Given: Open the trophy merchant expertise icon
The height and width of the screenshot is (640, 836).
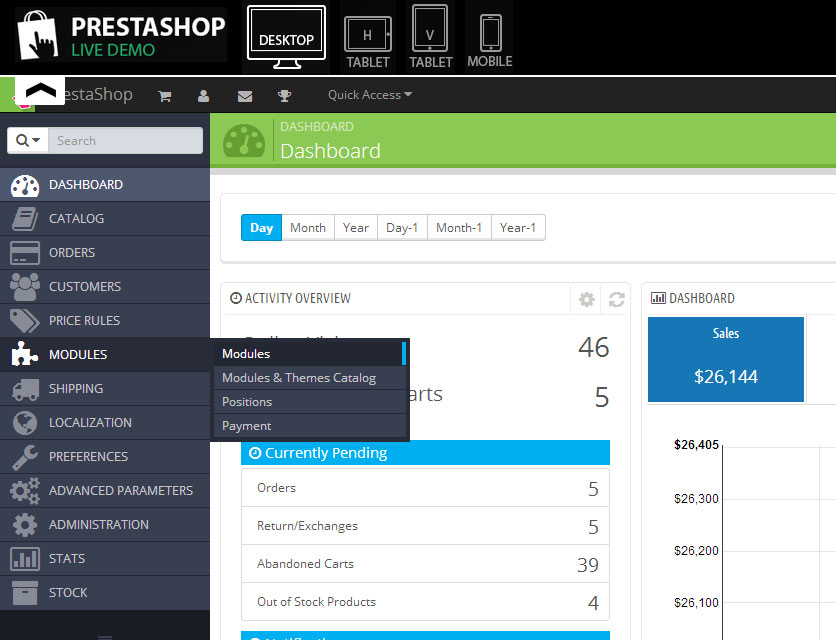Looking at the screenshot, I should [284, 96].
